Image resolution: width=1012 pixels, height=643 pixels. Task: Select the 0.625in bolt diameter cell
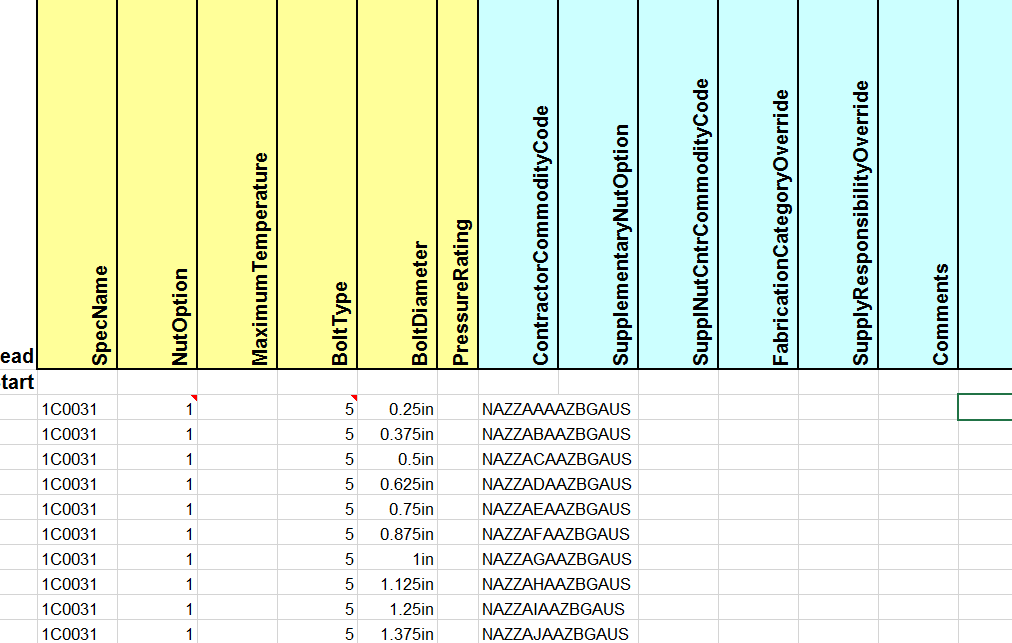pyautogui.click(x=397, y=484)
